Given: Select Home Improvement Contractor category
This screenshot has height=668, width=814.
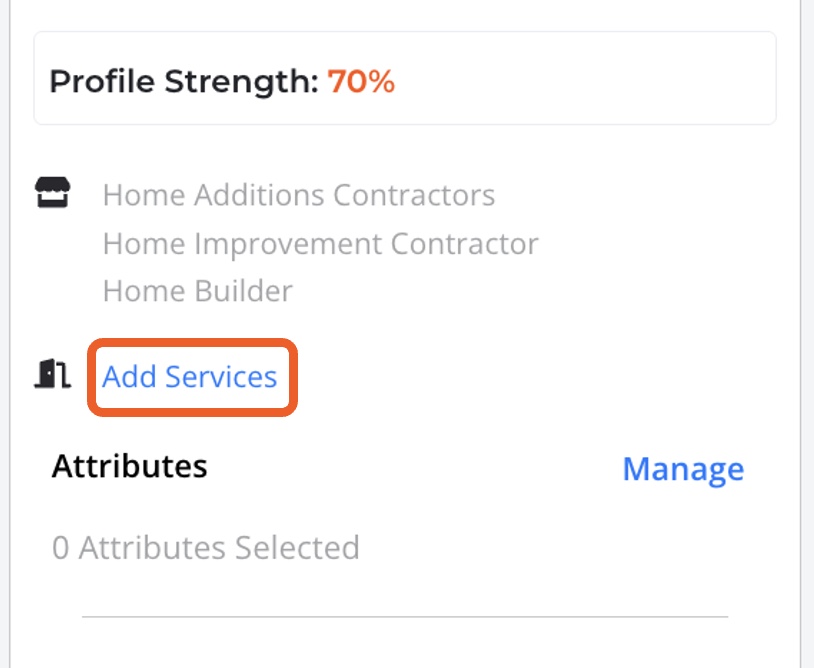Looking at the screenshot, I should click(320, 243).
